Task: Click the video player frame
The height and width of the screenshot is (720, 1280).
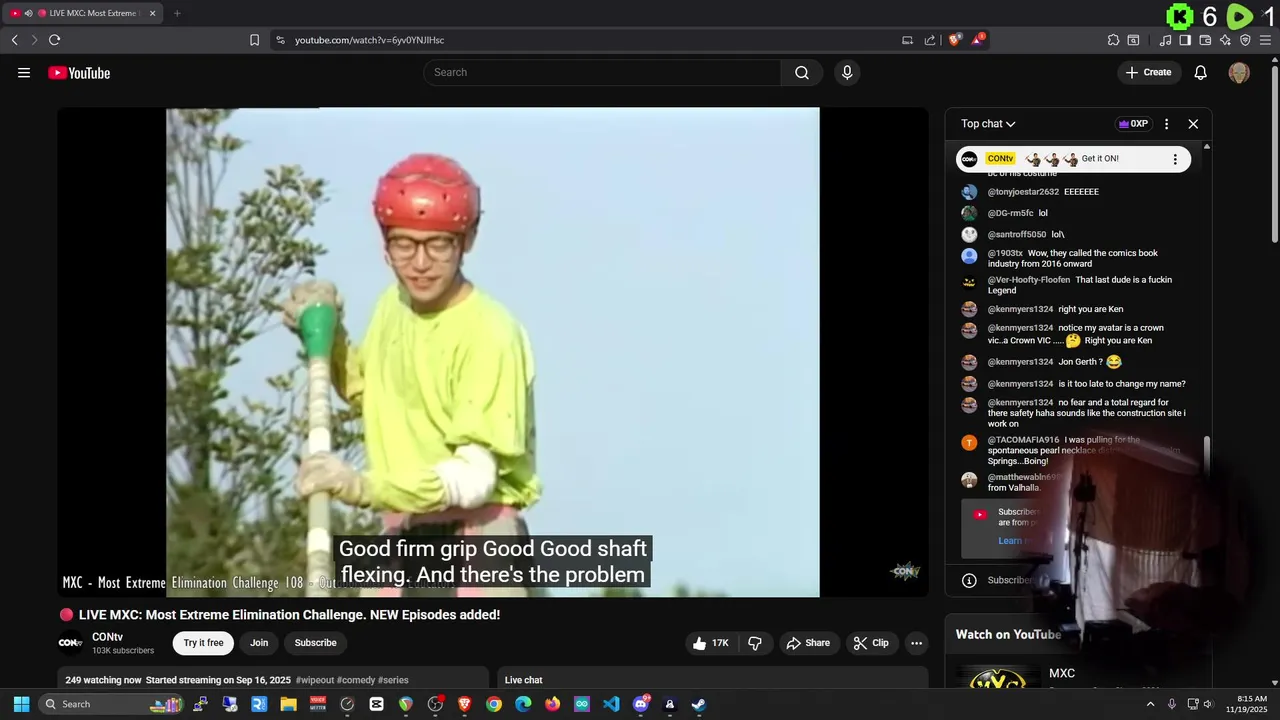Action: click(x=492, y=352)
